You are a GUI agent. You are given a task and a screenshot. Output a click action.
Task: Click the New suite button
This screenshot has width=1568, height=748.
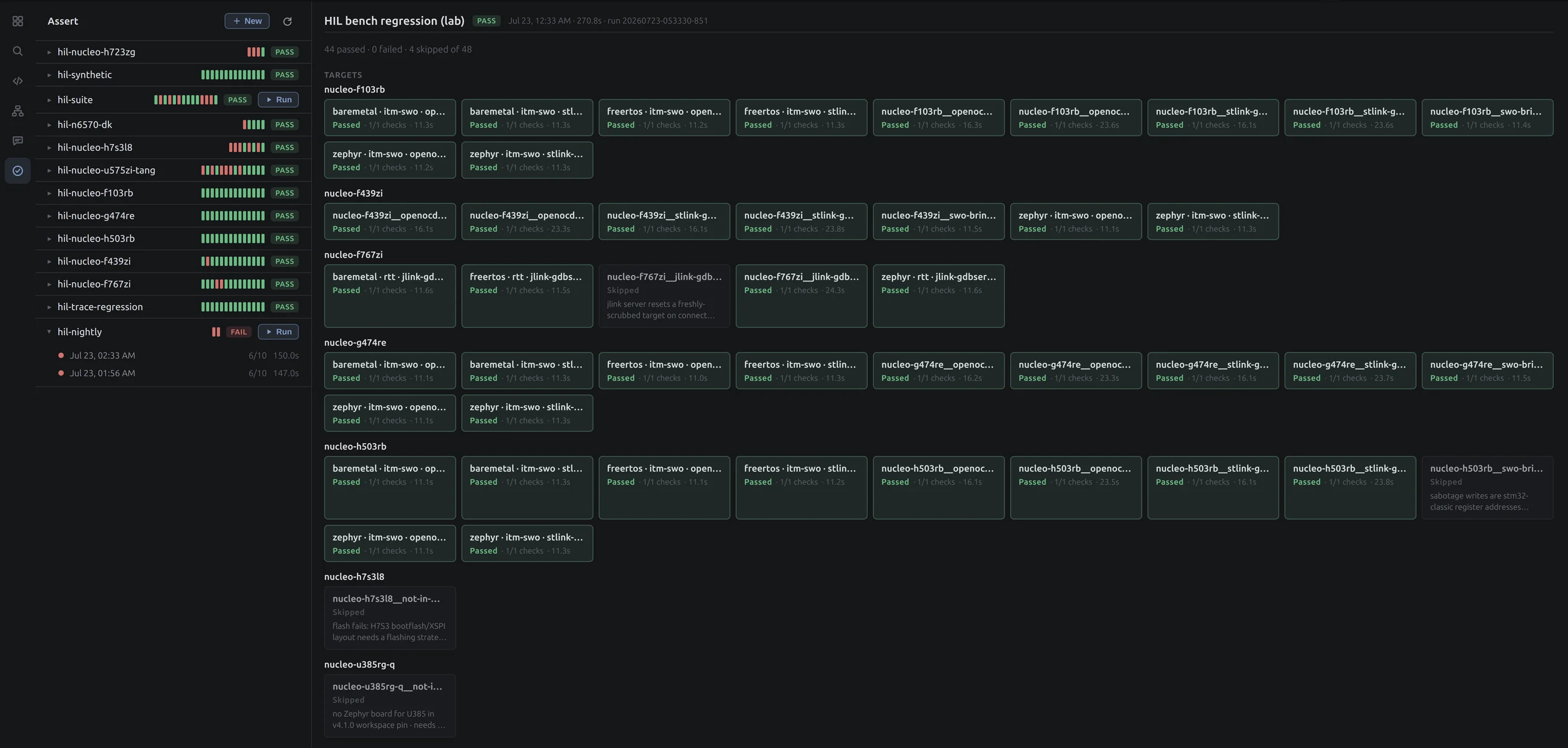pyautogui.click(x=247, y=21)
